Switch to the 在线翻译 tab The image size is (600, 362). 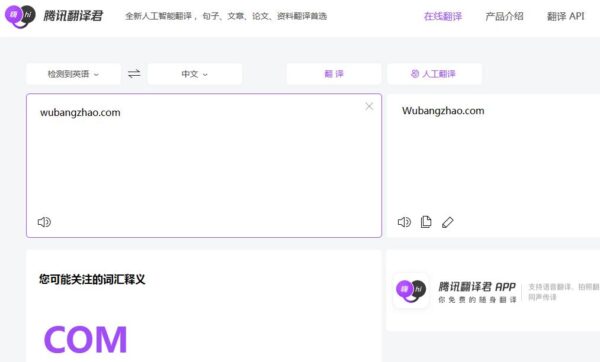pos(443,16)
